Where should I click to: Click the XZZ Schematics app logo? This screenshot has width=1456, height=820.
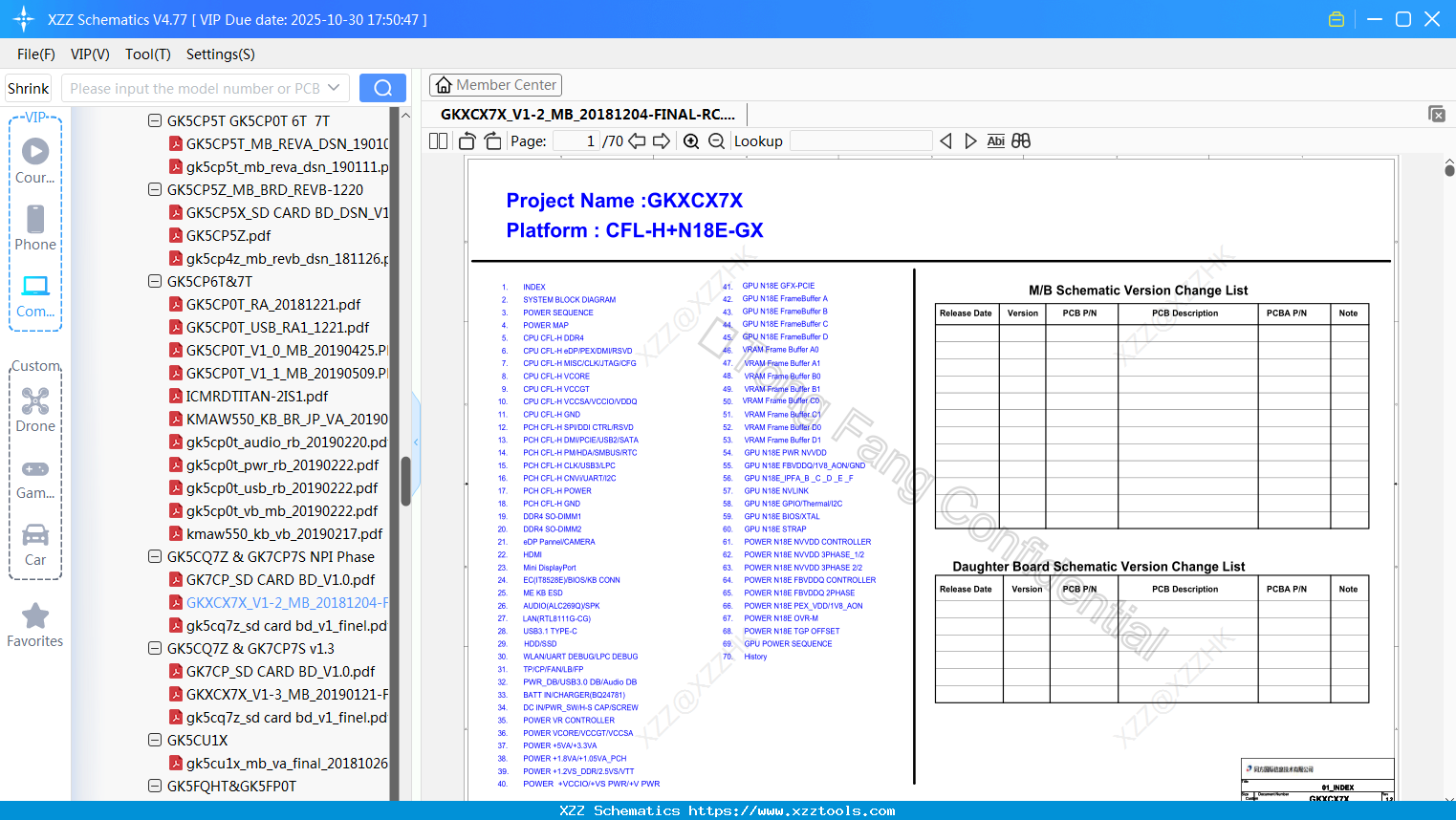(x=24, y=19)
